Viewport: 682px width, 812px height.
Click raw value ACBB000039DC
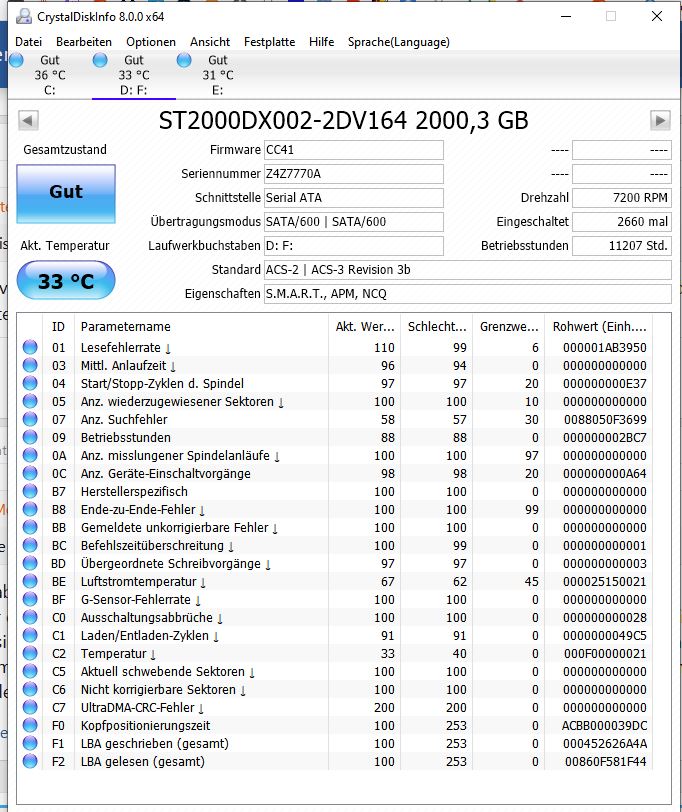click(604, 726)
